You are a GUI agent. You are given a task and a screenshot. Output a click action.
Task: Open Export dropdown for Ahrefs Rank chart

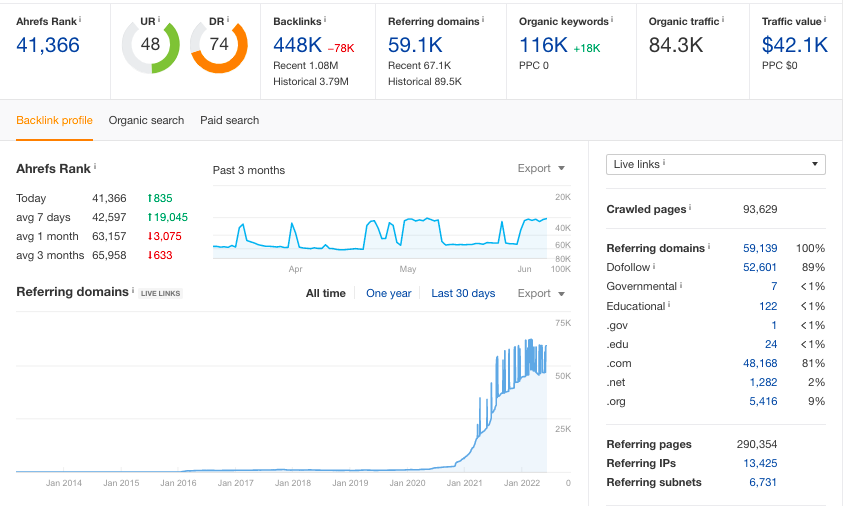coord(541,168)
